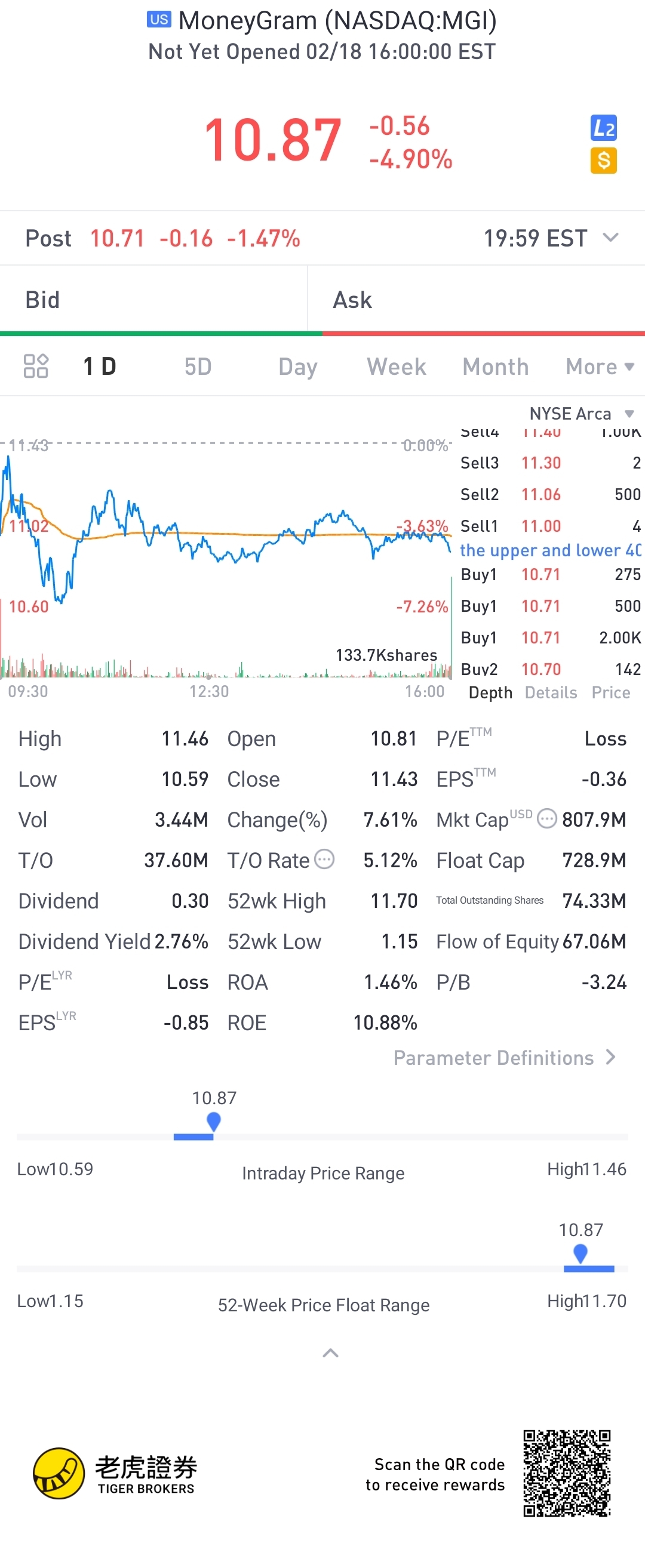Select the Week chart tab

click(x=396, y=366)
